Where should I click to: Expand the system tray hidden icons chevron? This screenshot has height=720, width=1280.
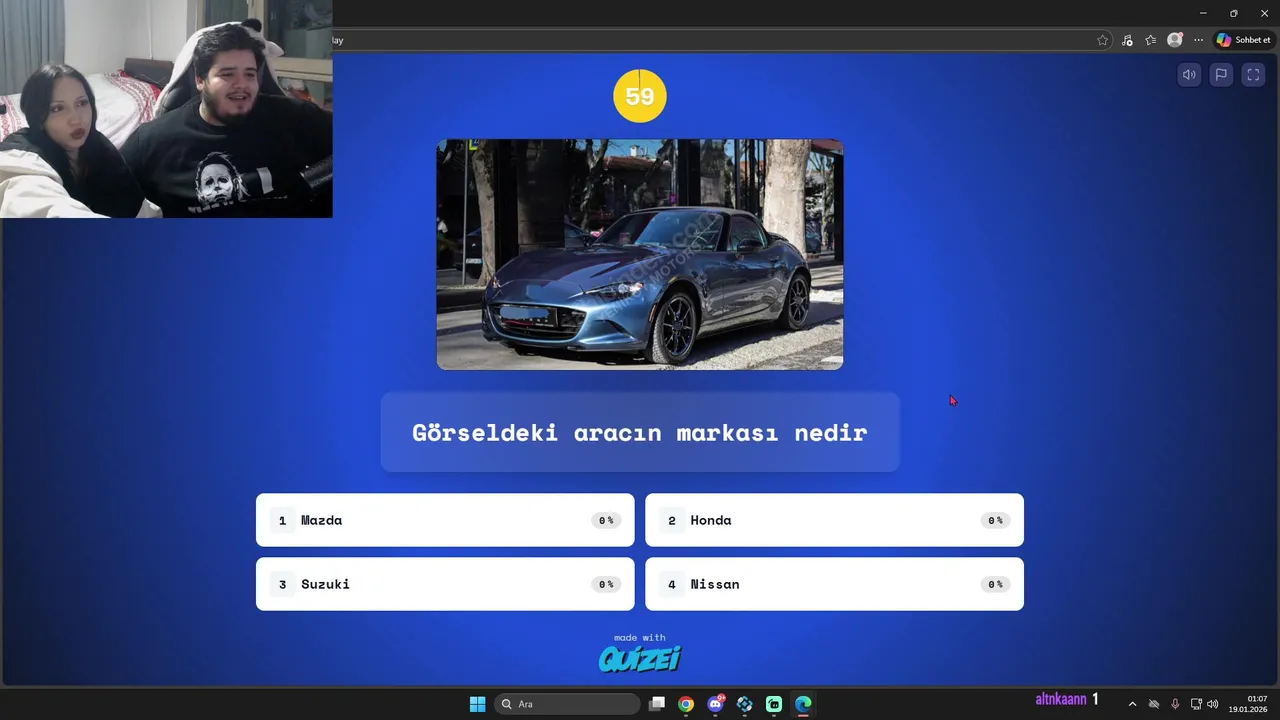tap(1132, 704)
